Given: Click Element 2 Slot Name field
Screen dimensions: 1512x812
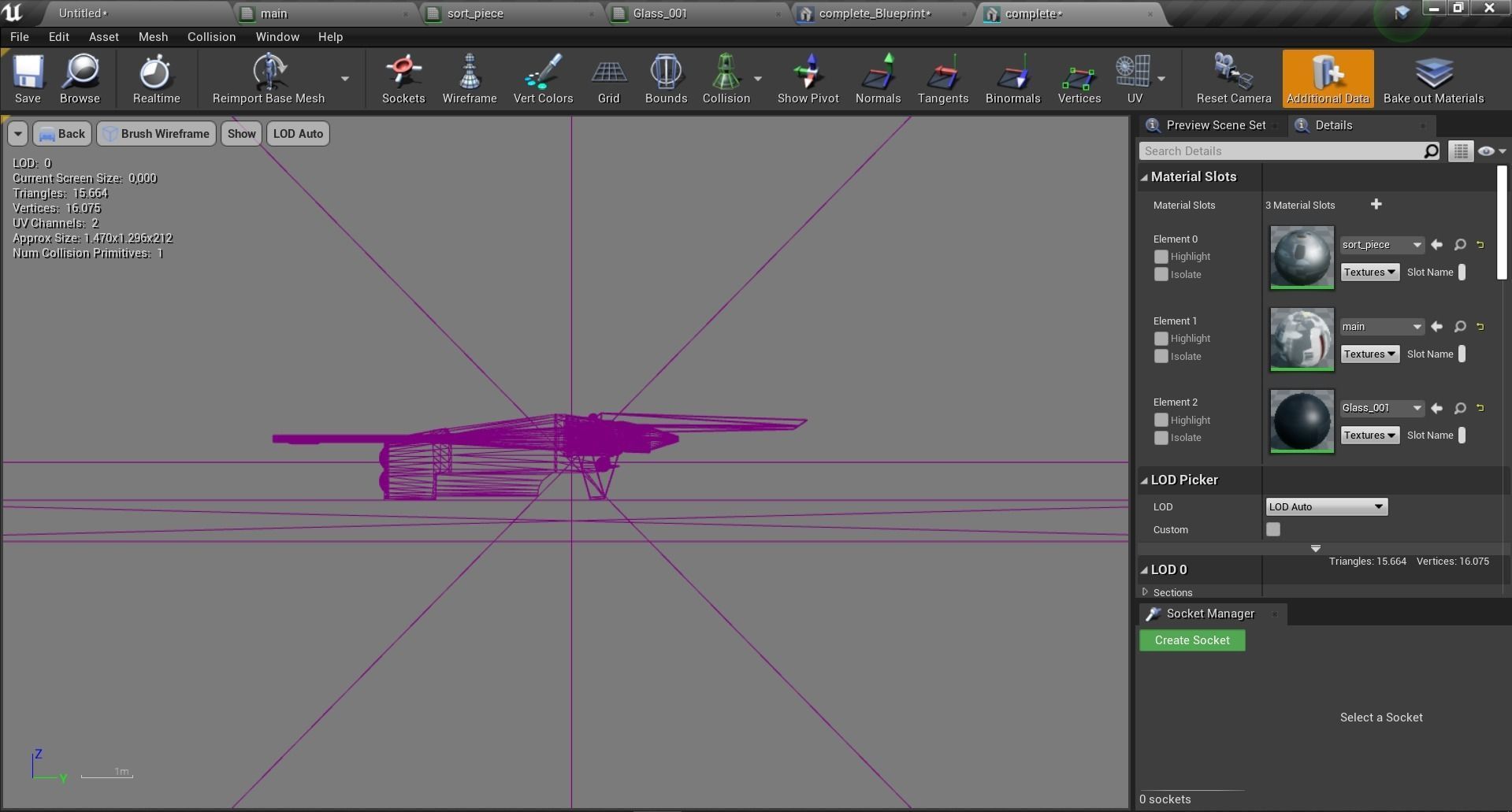Looking at the screenshot, I should click(x=1462, y=436).
